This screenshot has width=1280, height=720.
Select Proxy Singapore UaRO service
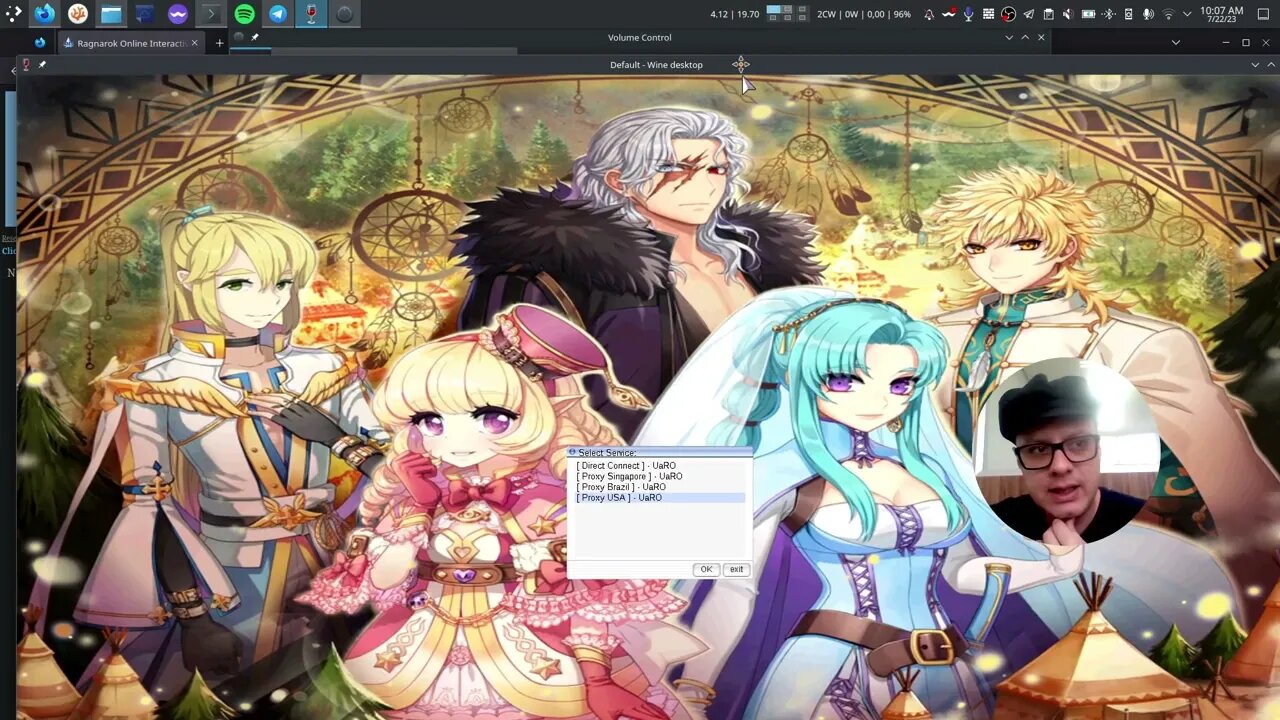(x=659, y=476)
